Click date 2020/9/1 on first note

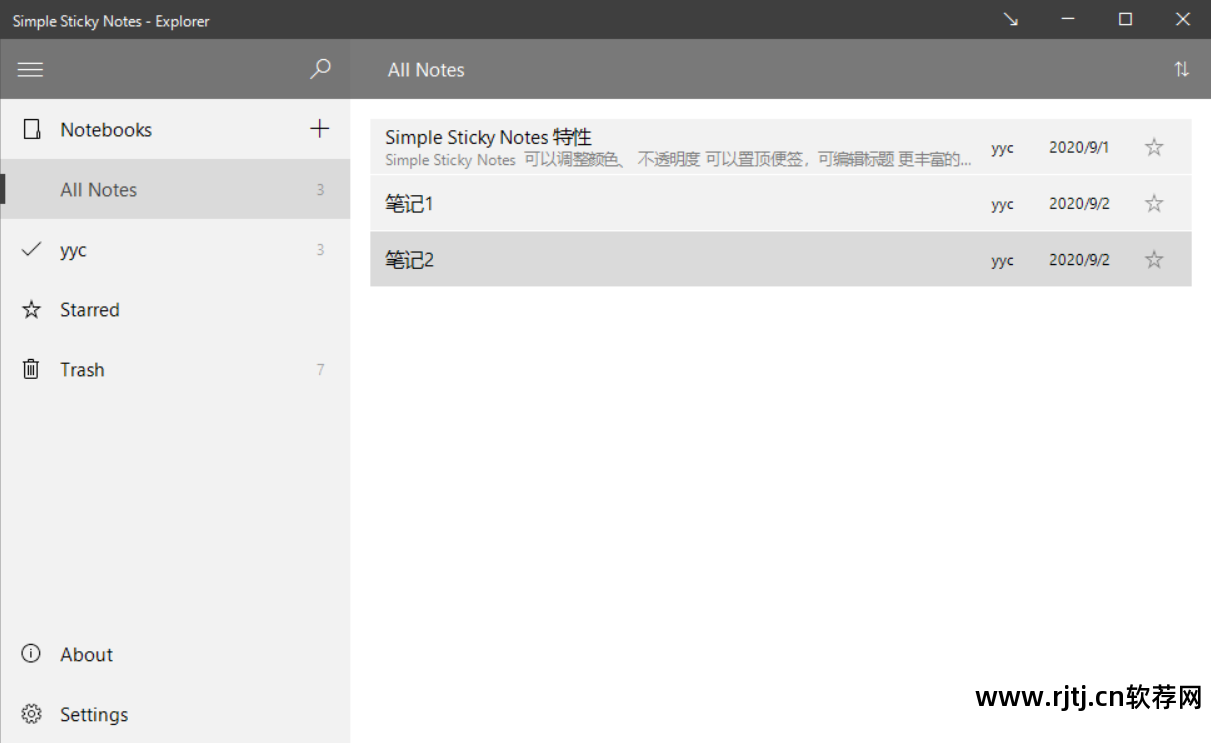[1079, 147]
